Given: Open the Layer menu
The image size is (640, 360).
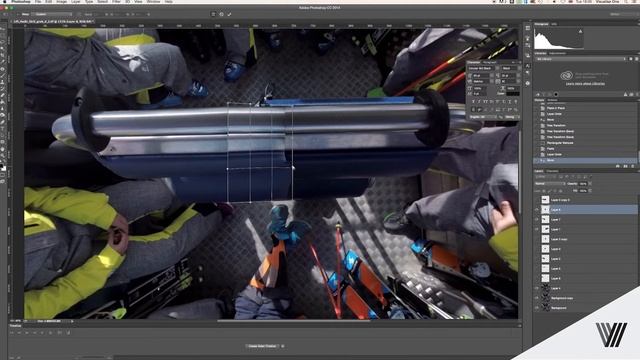Looking at the screenshot, I should click(76, 2).
